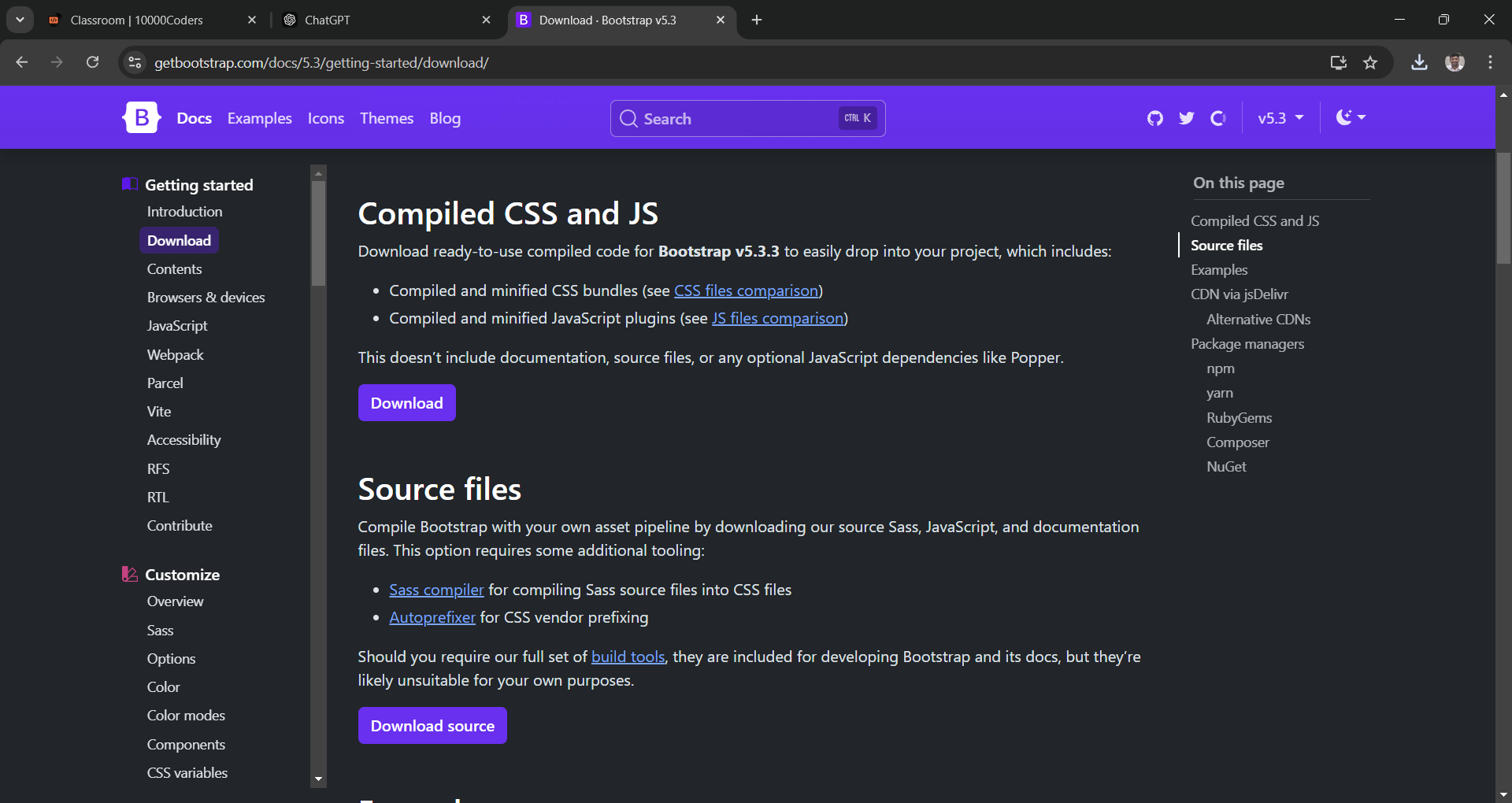Click the install app icon in address bar
This screenshot has width=1512, height=803.
pyautogui.click(x=1338, y=63)
